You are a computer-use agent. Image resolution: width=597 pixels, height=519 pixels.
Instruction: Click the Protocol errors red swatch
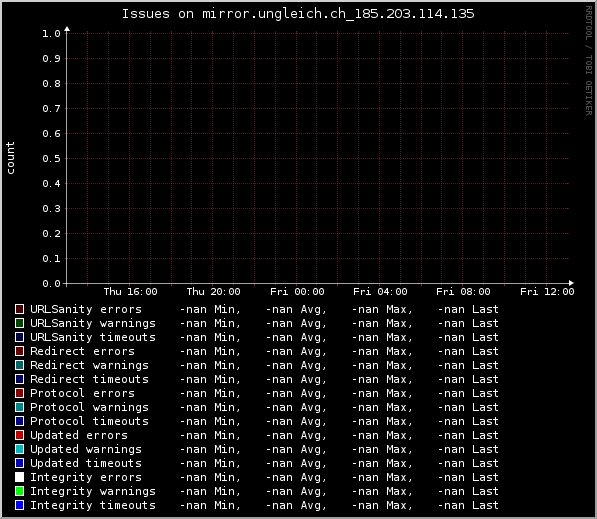19,393
